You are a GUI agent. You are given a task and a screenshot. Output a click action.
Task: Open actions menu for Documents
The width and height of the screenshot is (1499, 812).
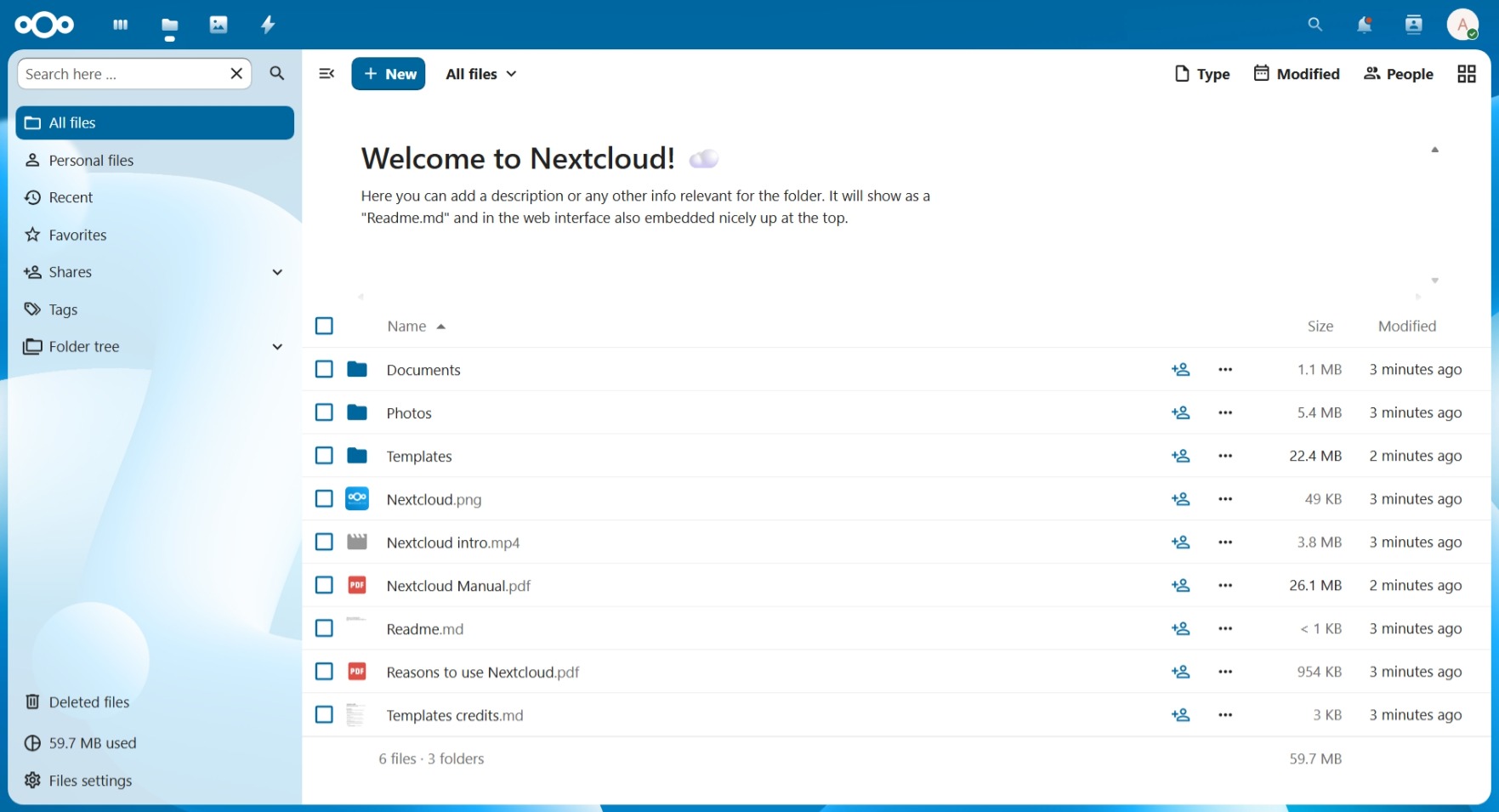tap(1225, 370)
